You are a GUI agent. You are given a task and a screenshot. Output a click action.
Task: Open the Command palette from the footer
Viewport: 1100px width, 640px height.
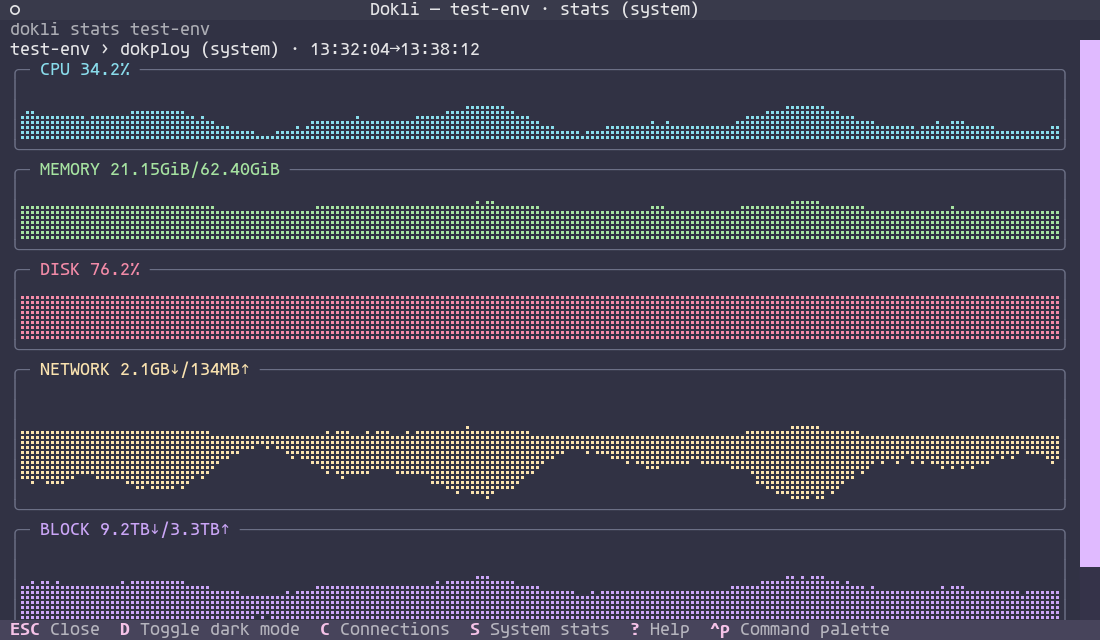(800, 629)
